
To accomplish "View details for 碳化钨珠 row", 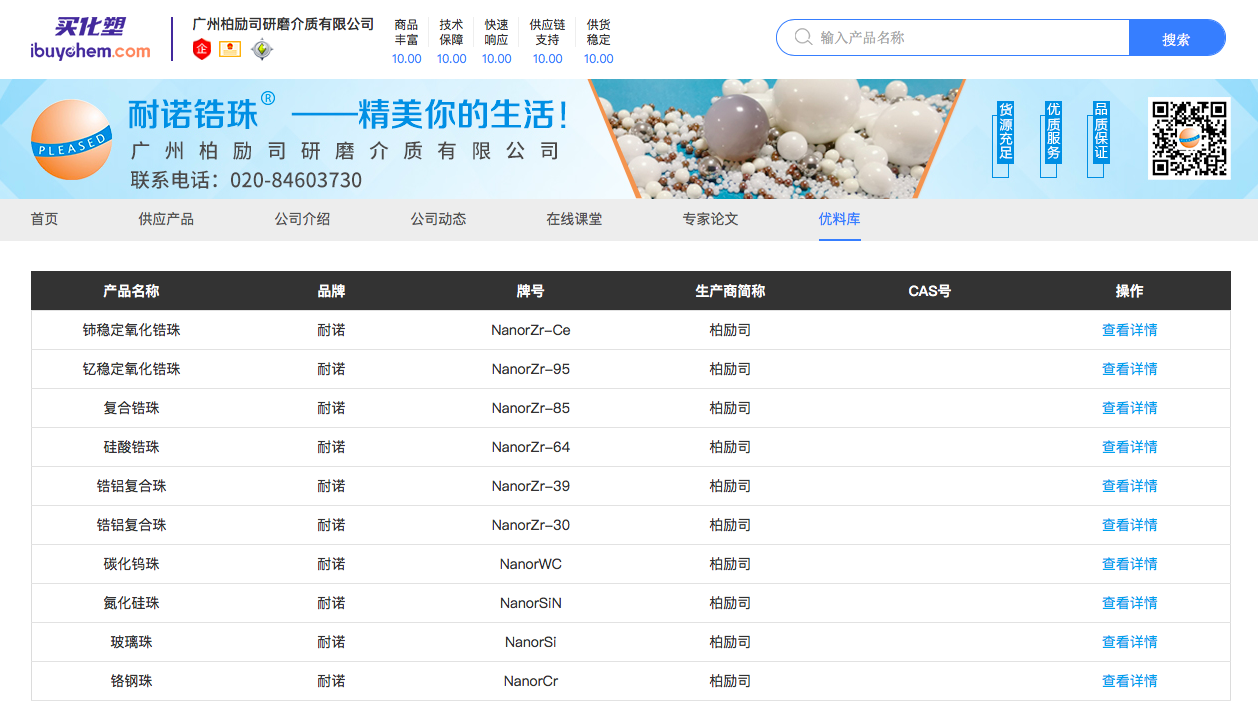I will click(1129, 564).
